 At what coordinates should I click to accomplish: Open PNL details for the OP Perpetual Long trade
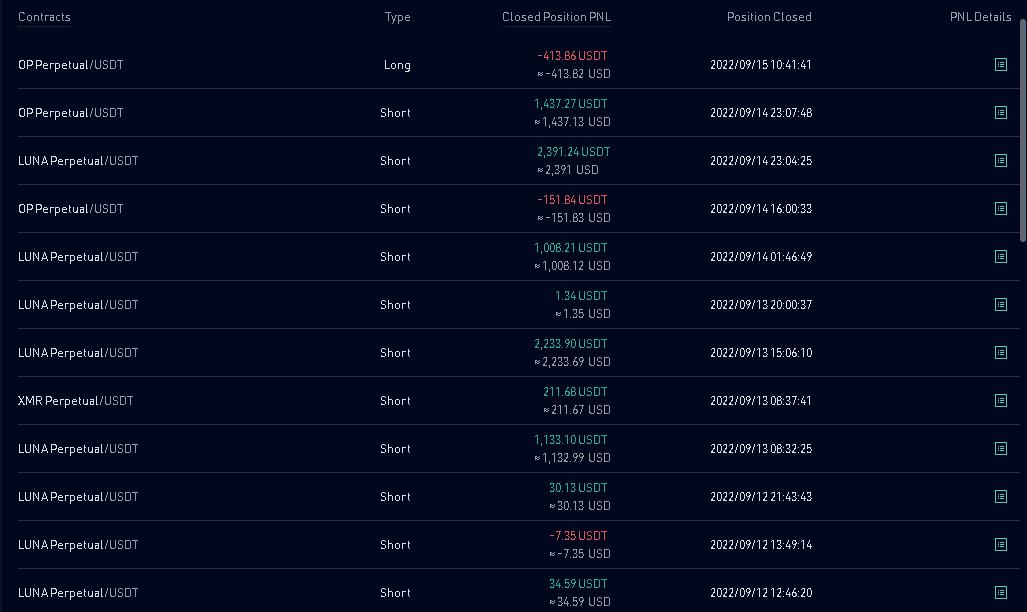point(1001,64)
